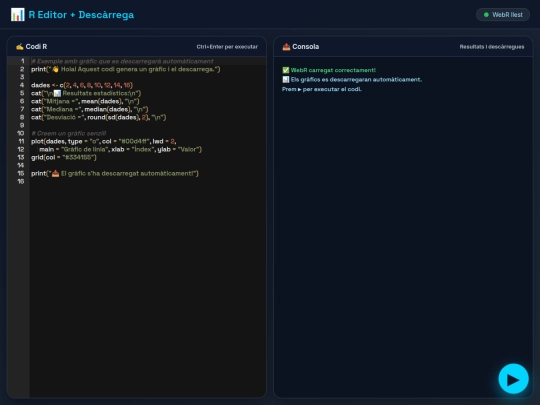Click line number 14 in the gutter
The width and height of the screenshot is (540, 405).
point(21,165)
